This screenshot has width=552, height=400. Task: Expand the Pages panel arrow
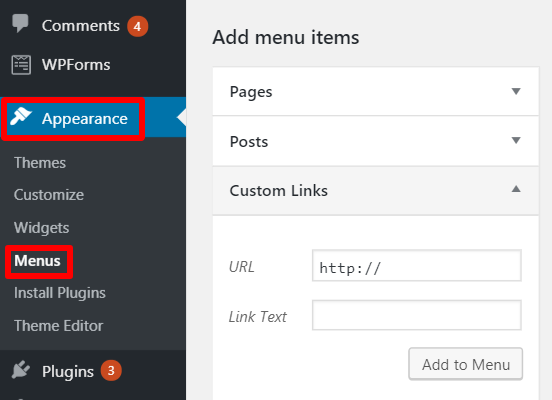point(516,92)
